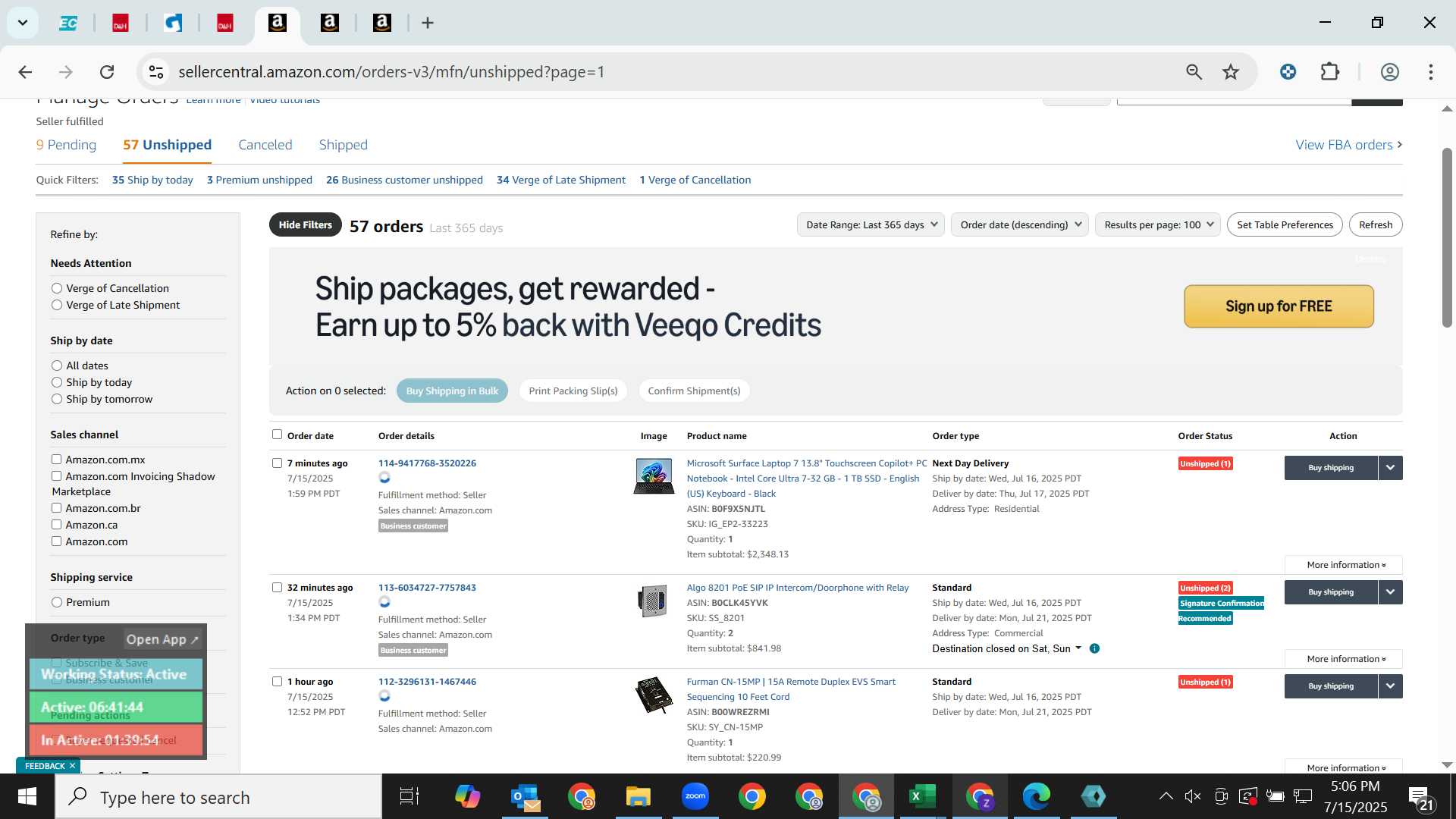The height and width of the screenshot is (819, 1456).
Task: Open the tab search chevron at top left
Action: tap(23, 23)
